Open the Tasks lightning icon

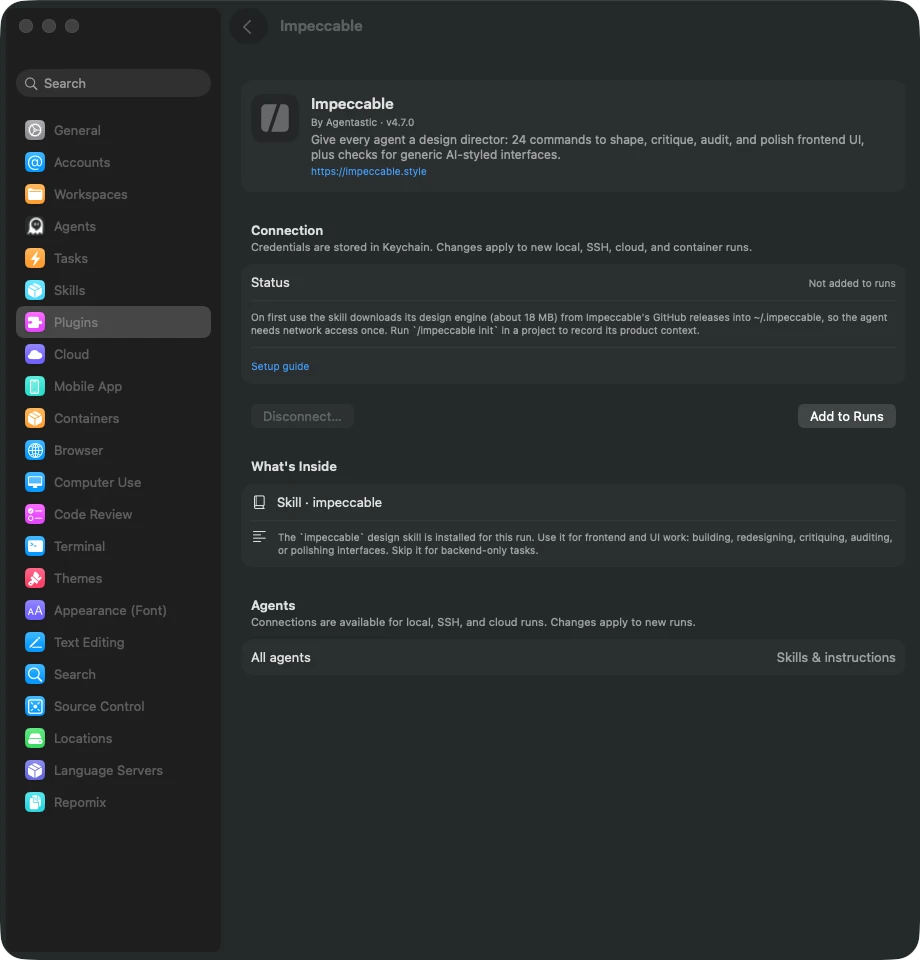(35, 258)
